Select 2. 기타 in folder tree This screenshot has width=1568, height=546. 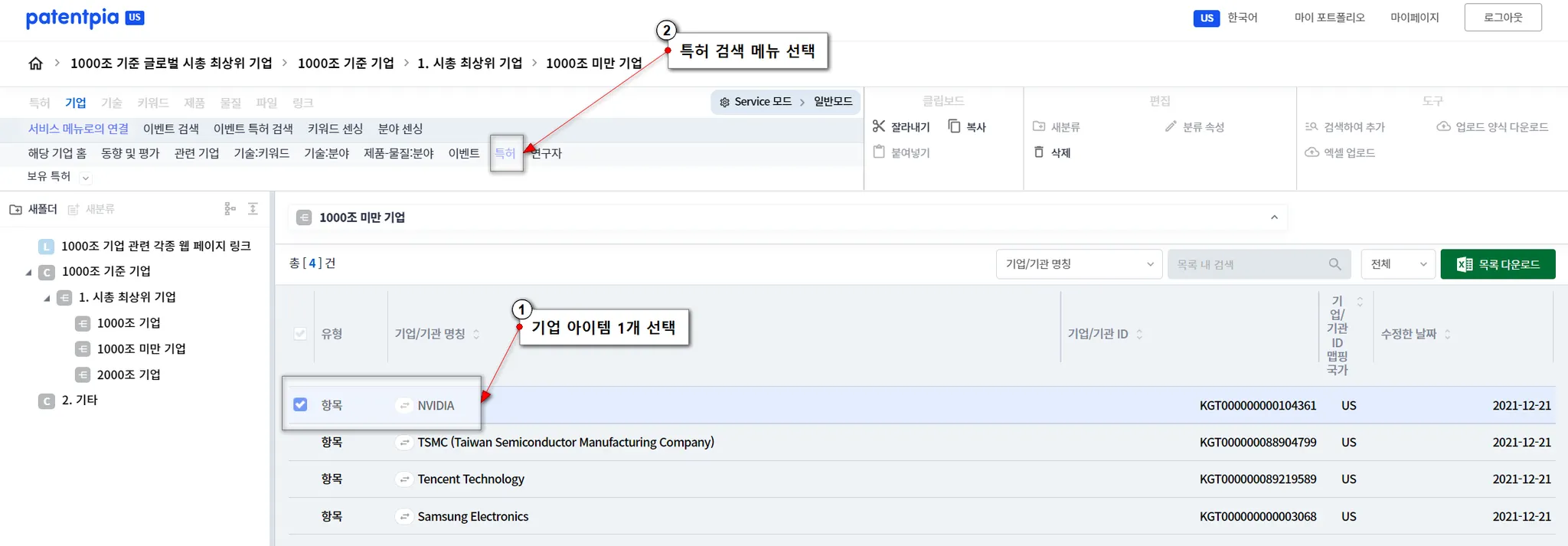[x=80, y=400]
